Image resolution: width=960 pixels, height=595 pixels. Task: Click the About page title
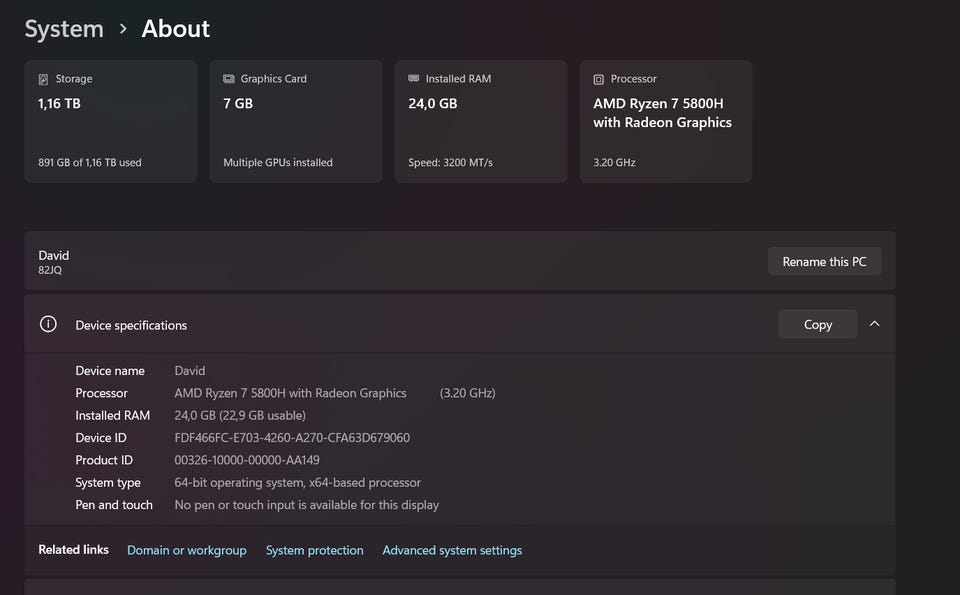point(176,29)
